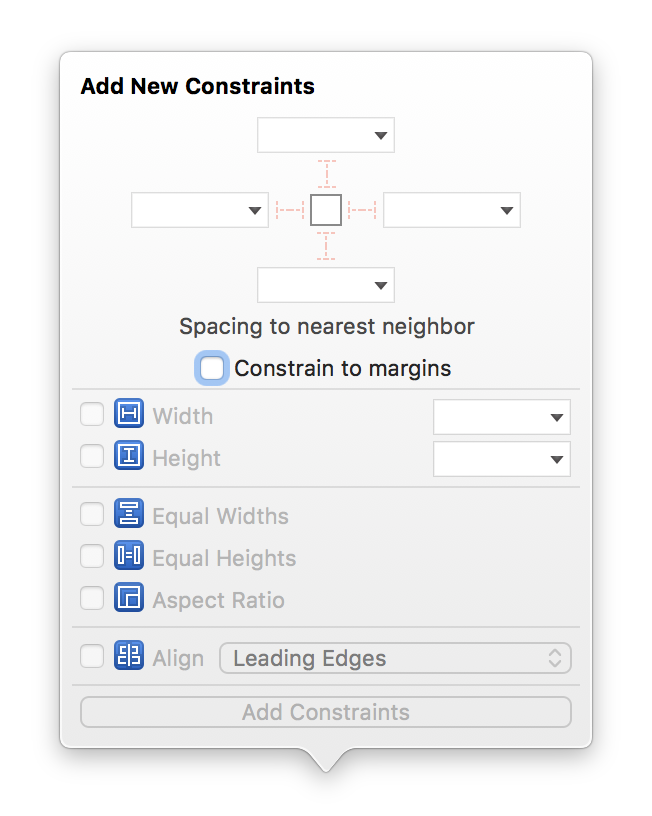
Task: Click the Equal Widths icon
Action: coord(128,515)
